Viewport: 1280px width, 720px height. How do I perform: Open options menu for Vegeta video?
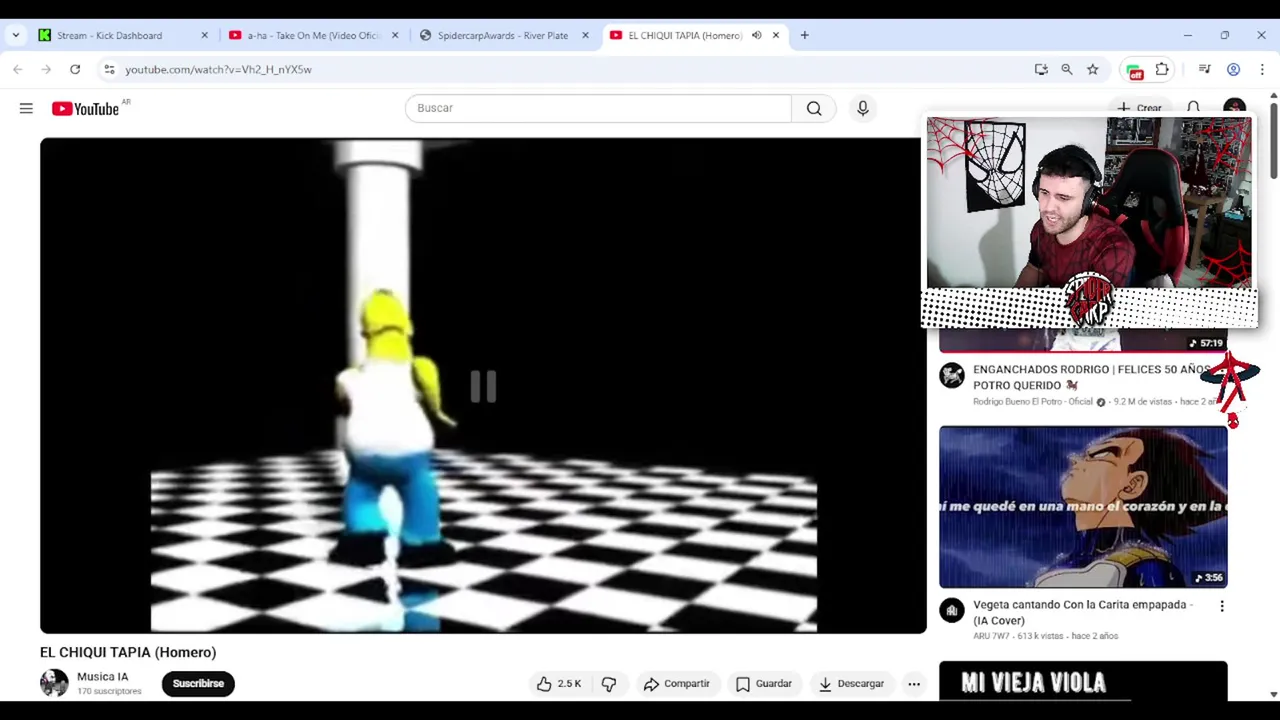[x=1222, y=606]
